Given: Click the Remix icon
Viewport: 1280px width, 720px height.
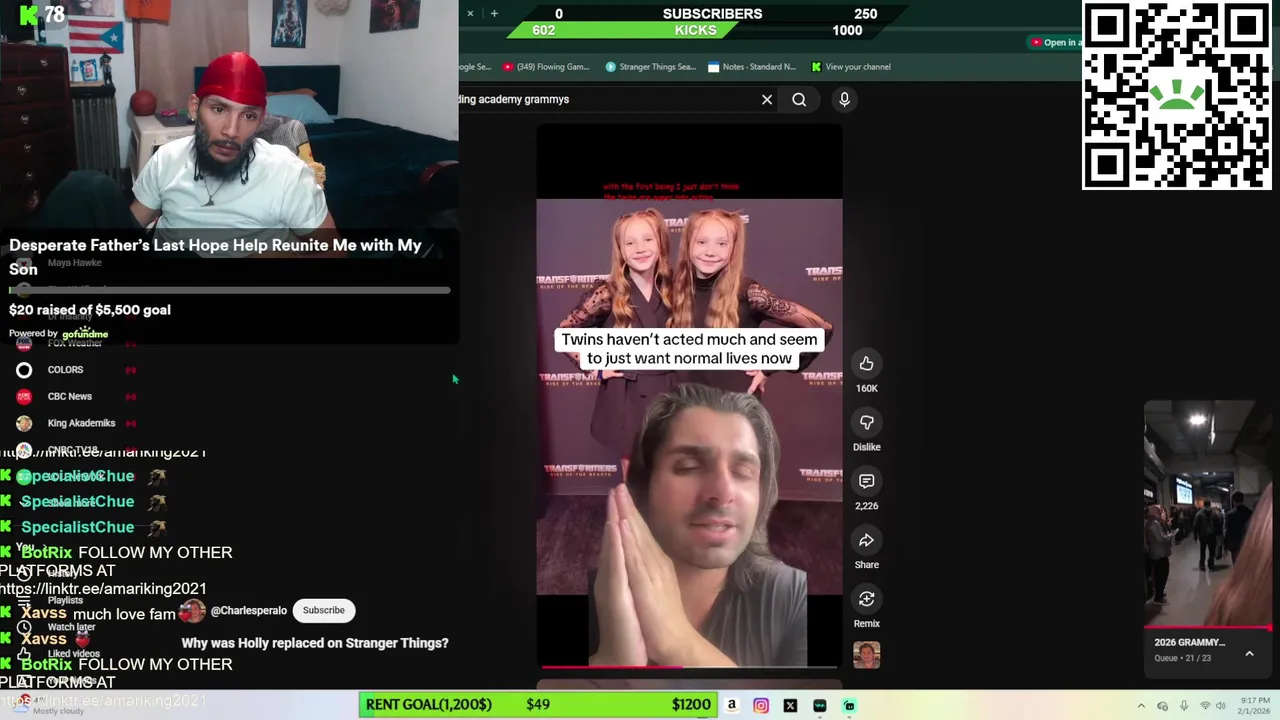Looking at the screenshot, I should (x=866, y=599).
